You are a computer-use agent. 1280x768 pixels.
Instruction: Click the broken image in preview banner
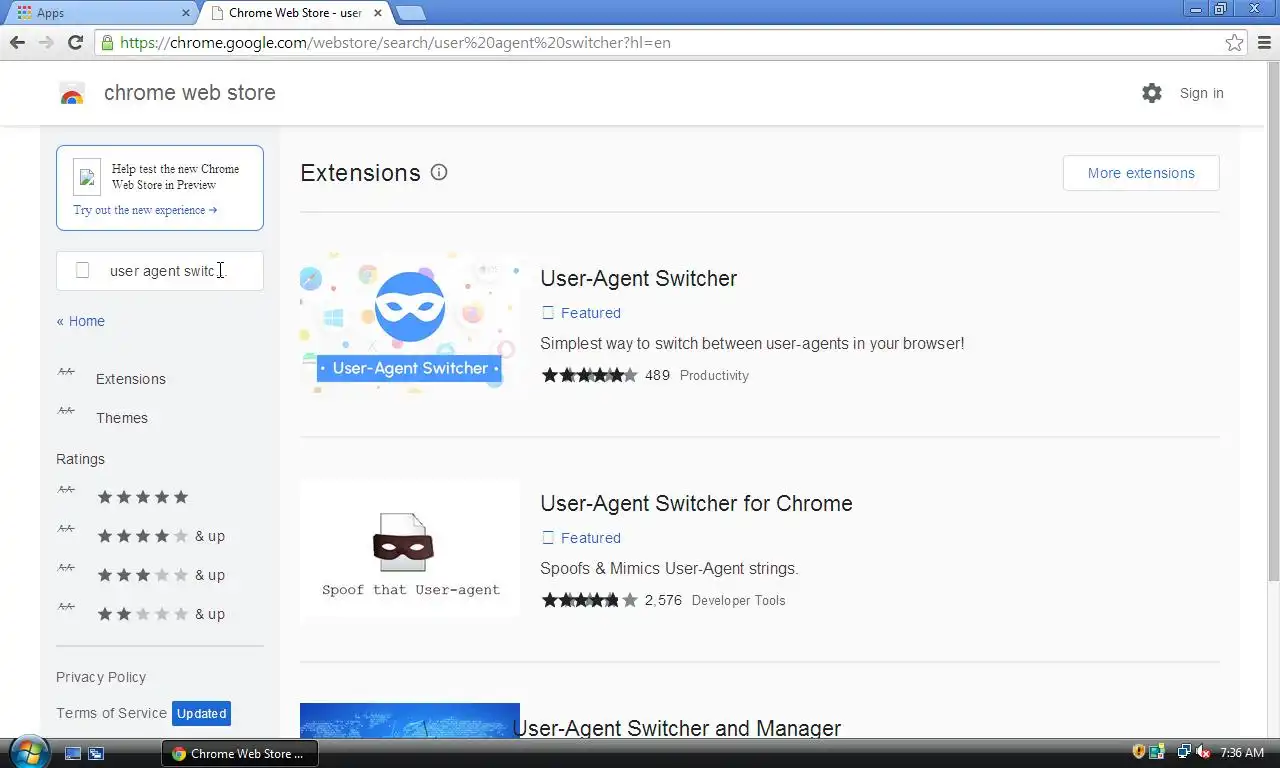[x=87, y=177]
